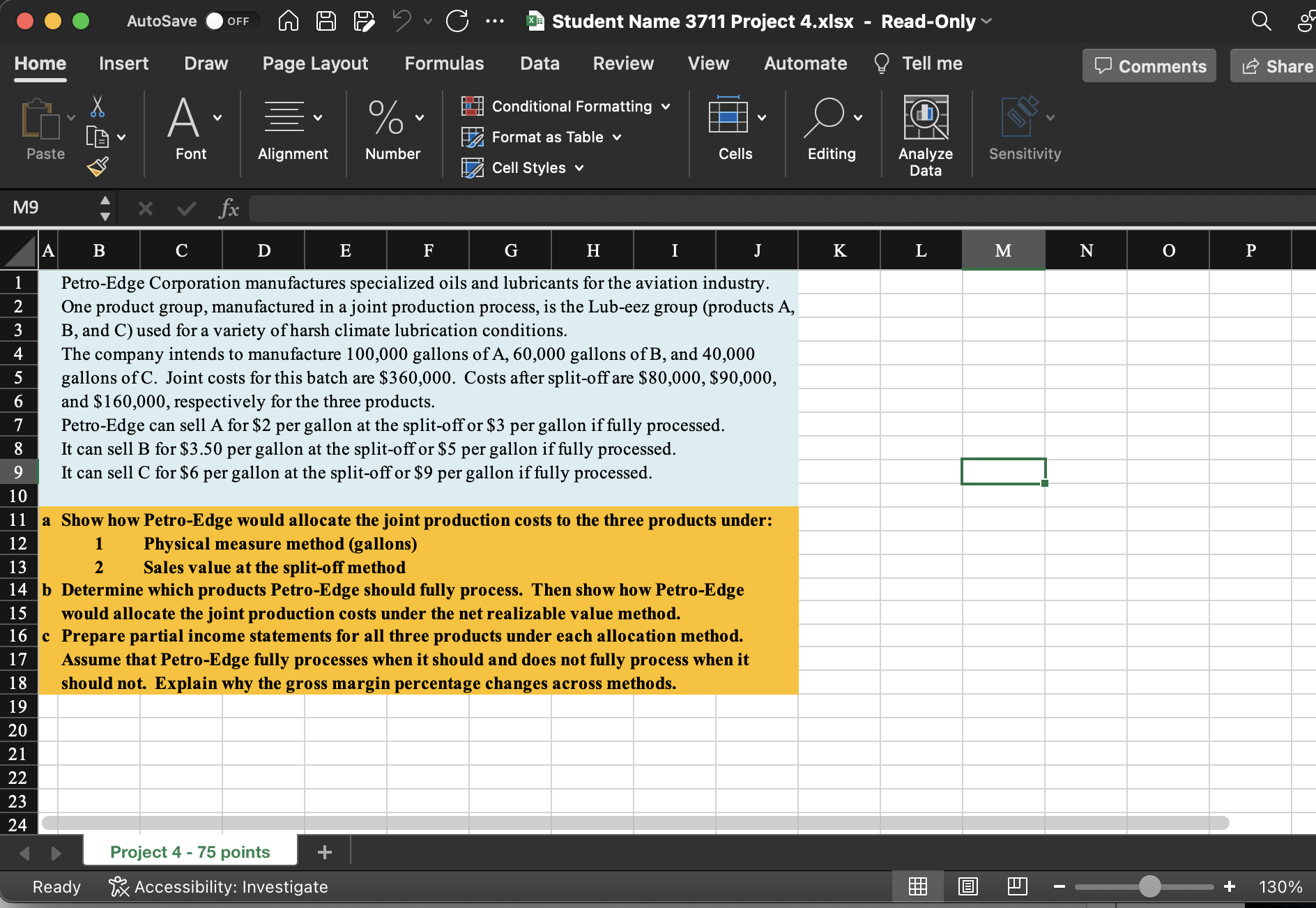Select column K header

coord(839,250)
